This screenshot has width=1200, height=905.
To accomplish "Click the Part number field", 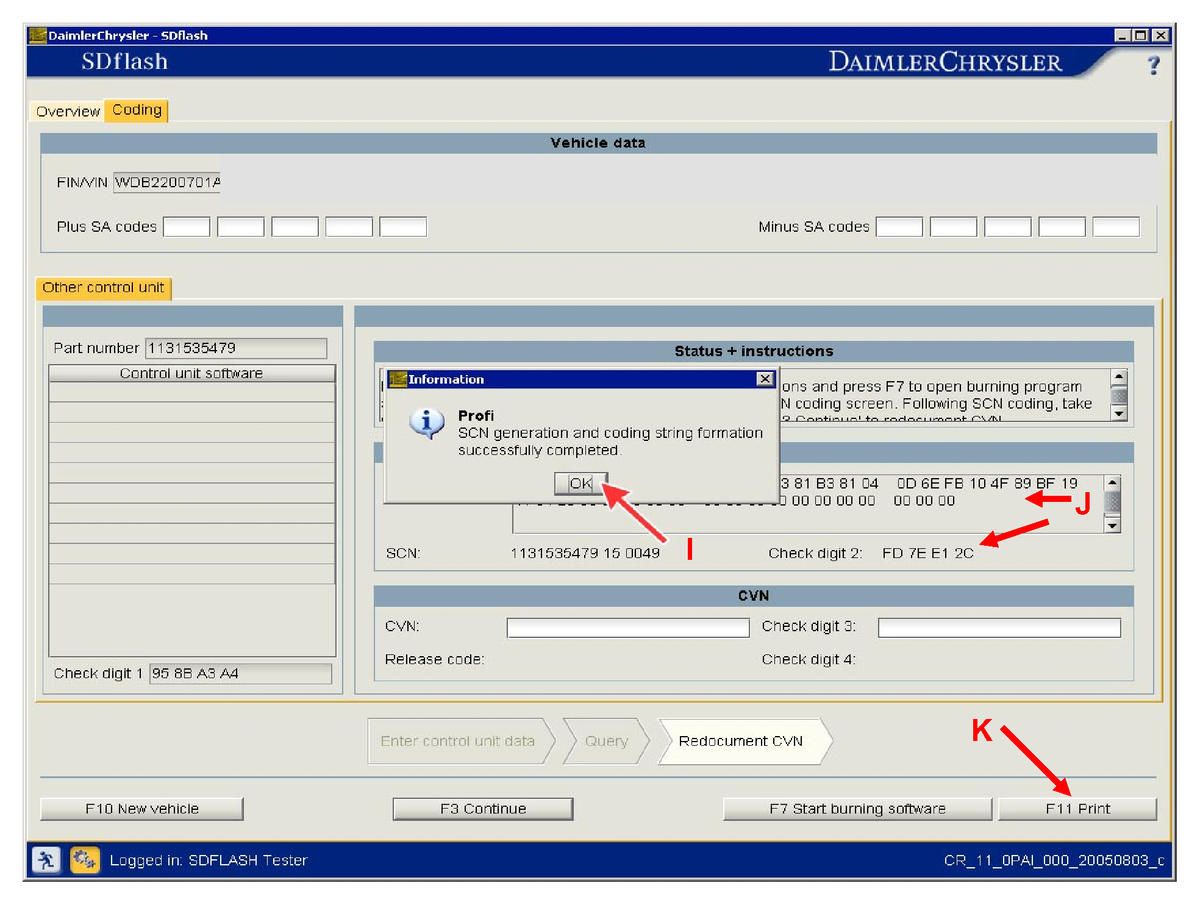I will click(235, 348).
